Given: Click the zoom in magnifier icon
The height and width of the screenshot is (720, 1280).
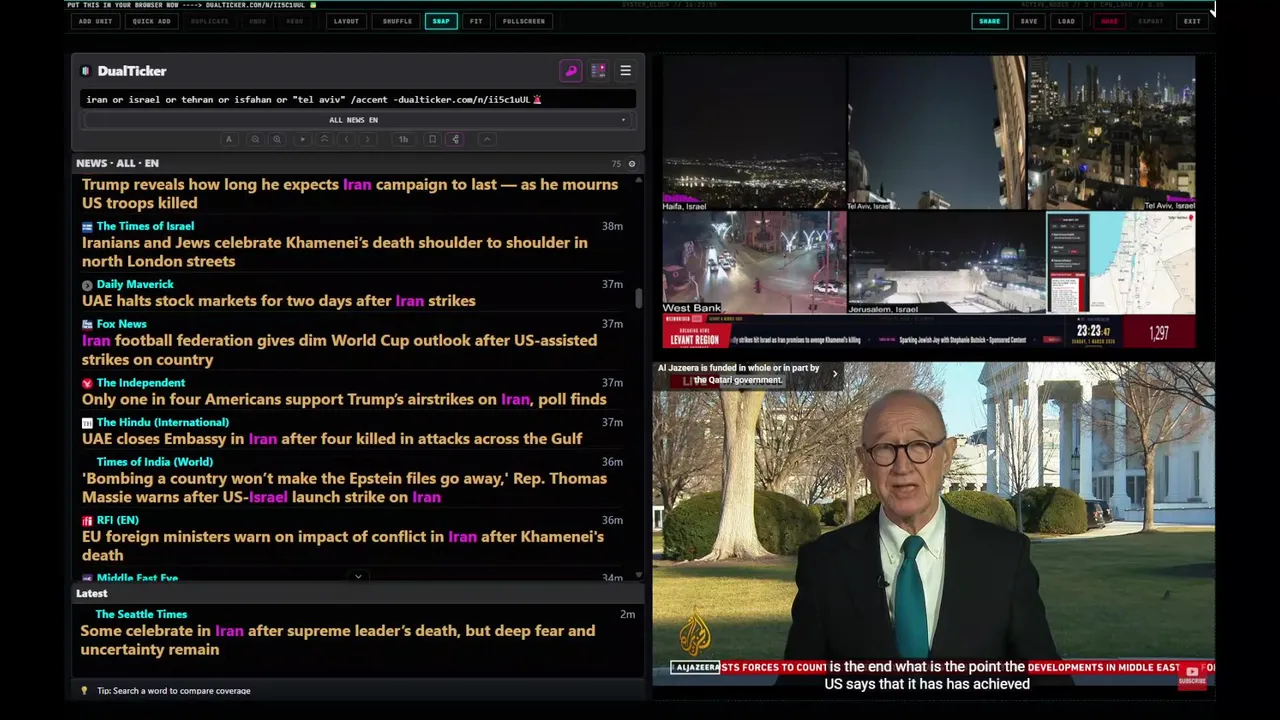Looking at the screenshot, I should click(x=277, y=139).
